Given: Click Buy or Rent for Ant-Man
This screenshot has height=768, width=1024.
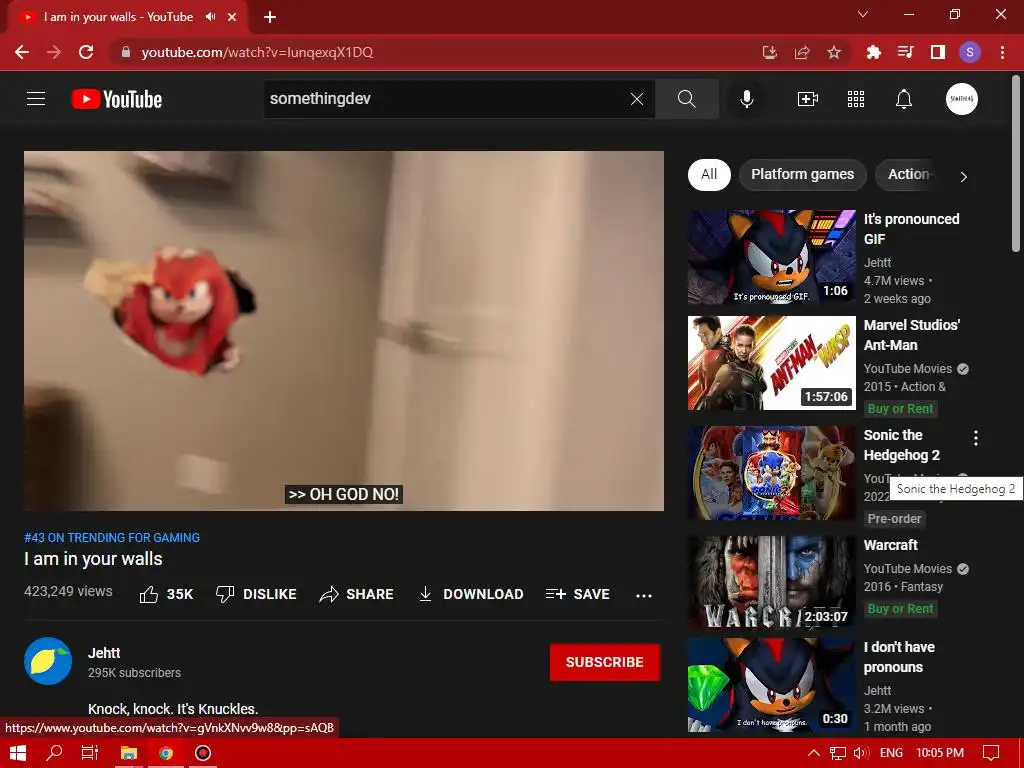Looking at the screenshot, I should pos(901,409).
